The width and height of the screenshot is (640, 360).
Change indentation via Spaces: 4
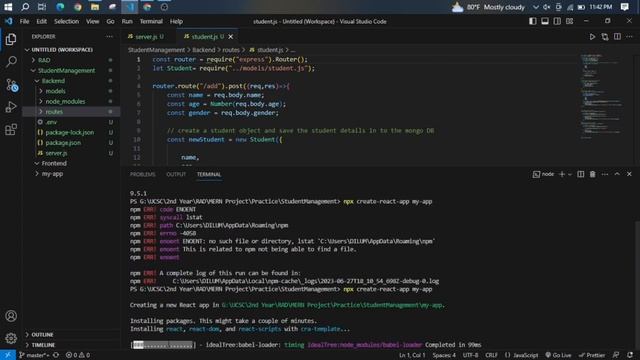tap(444, 355)
